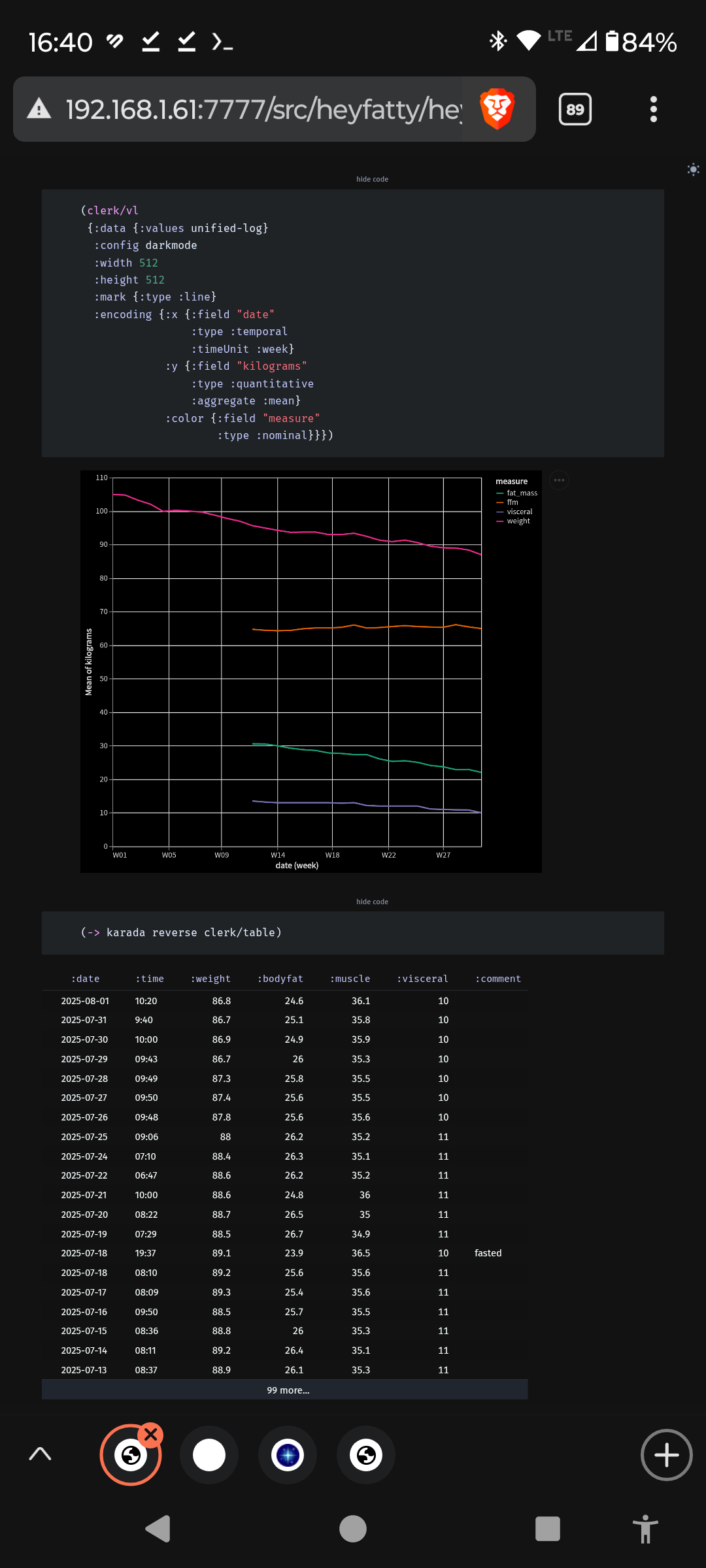The width and height of the screenshot is (706, 1568).
Task: Hide code for the clerk/vl chart block
Action: click(372, 179)
